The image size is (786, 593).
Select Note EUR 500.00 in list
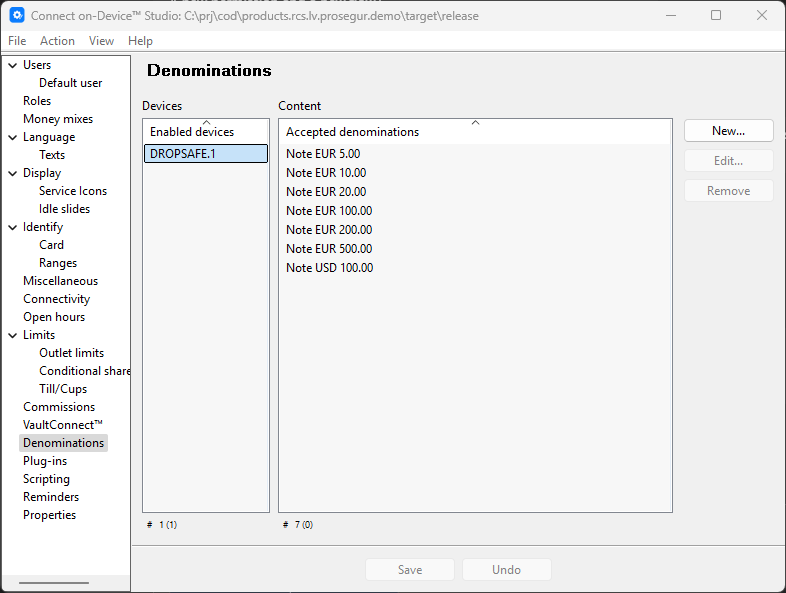click(x=329, y=249)
